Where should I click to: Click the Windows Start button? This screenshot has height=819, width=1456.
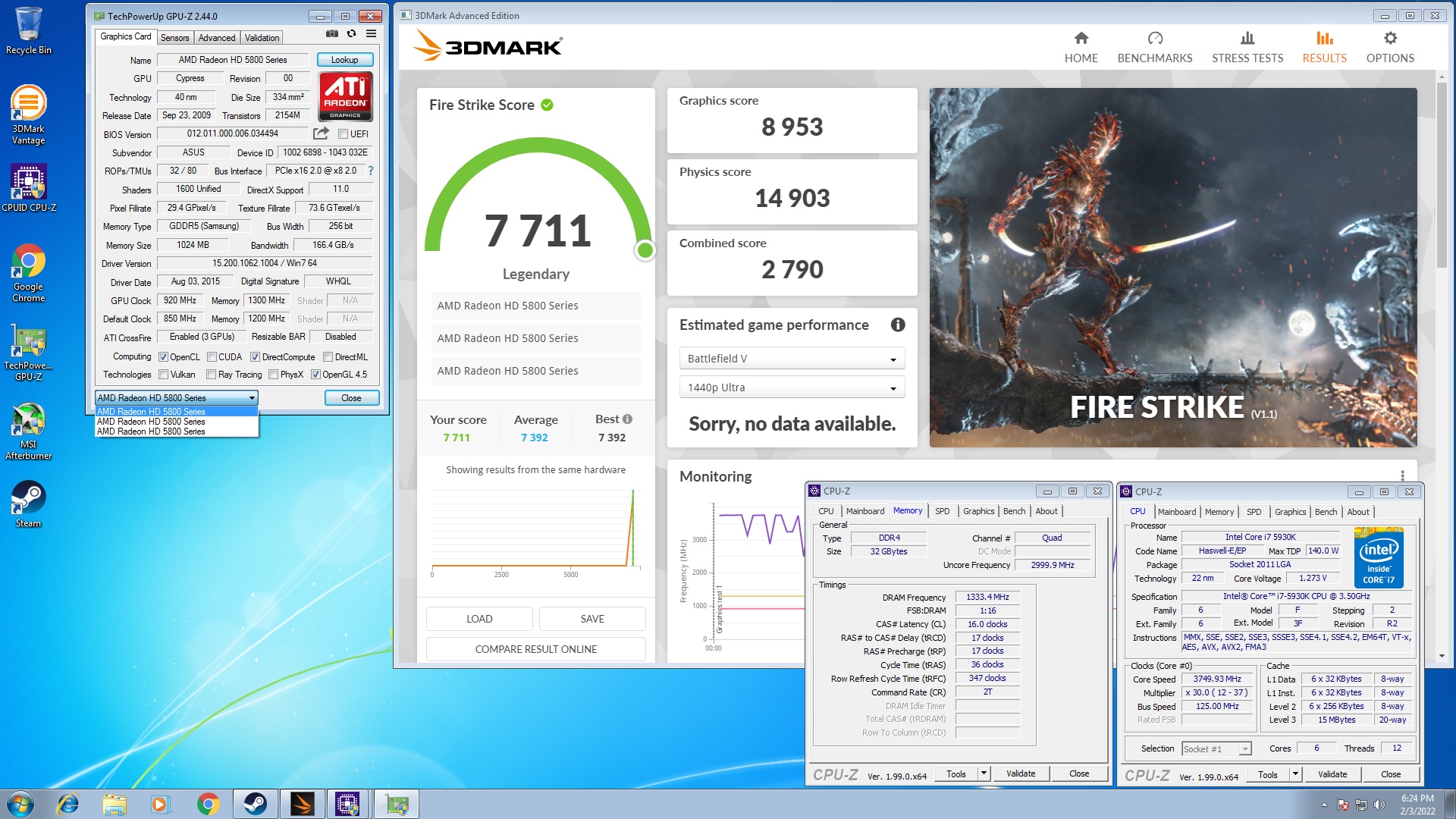20,804
